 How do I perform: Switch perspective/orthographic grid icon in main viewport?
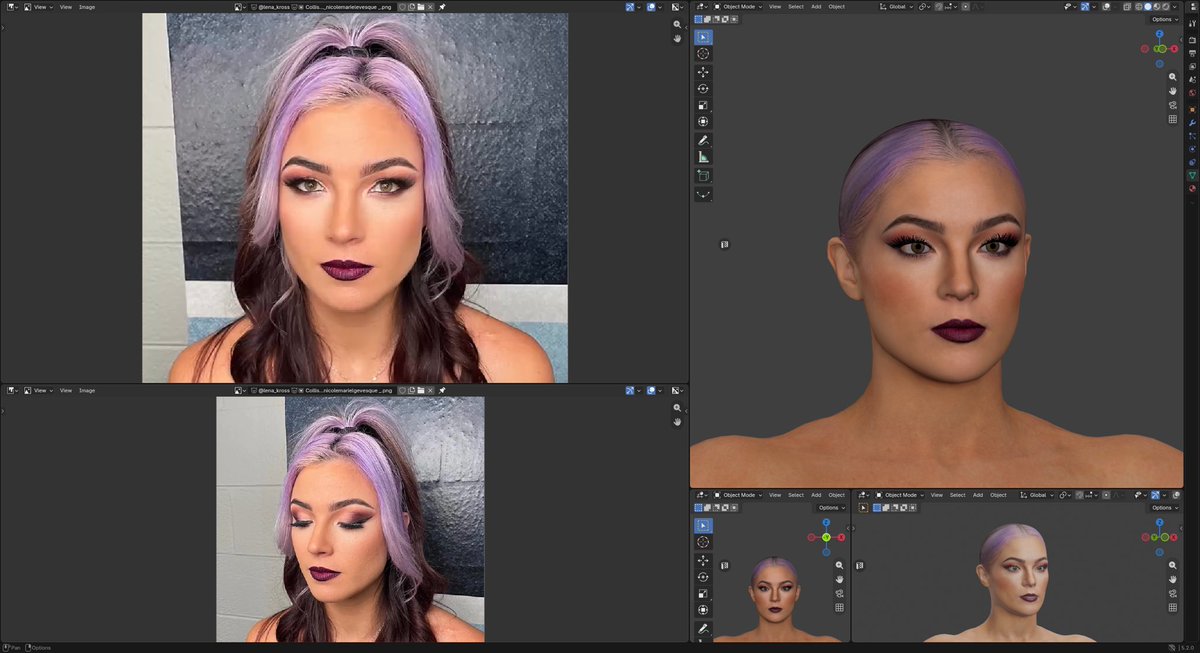click(1172, 119)
